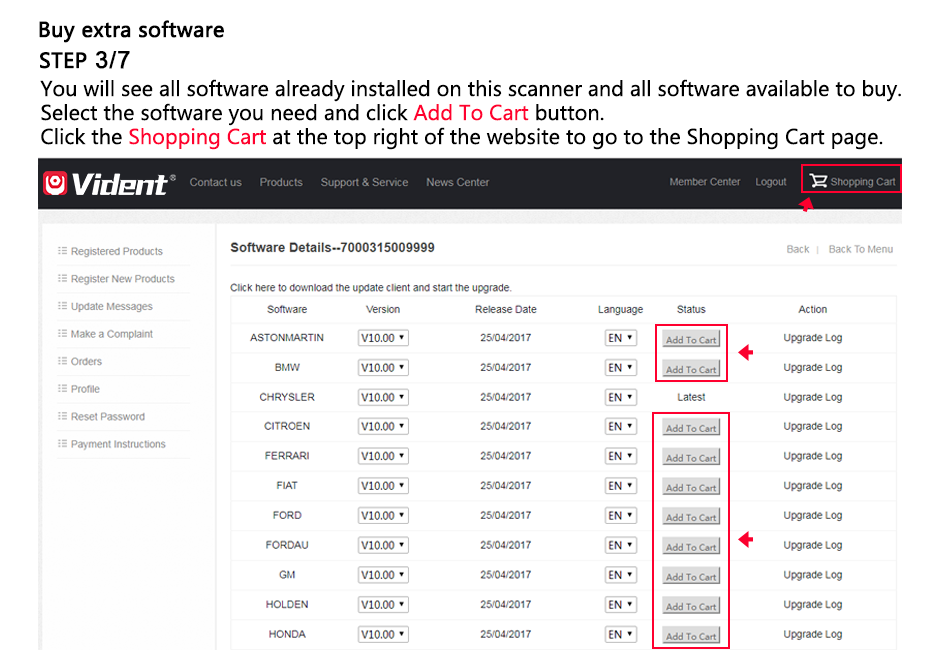Click the Vident logo
The image size is (950, 650).
pyautogui.click(x=109, y=184)
